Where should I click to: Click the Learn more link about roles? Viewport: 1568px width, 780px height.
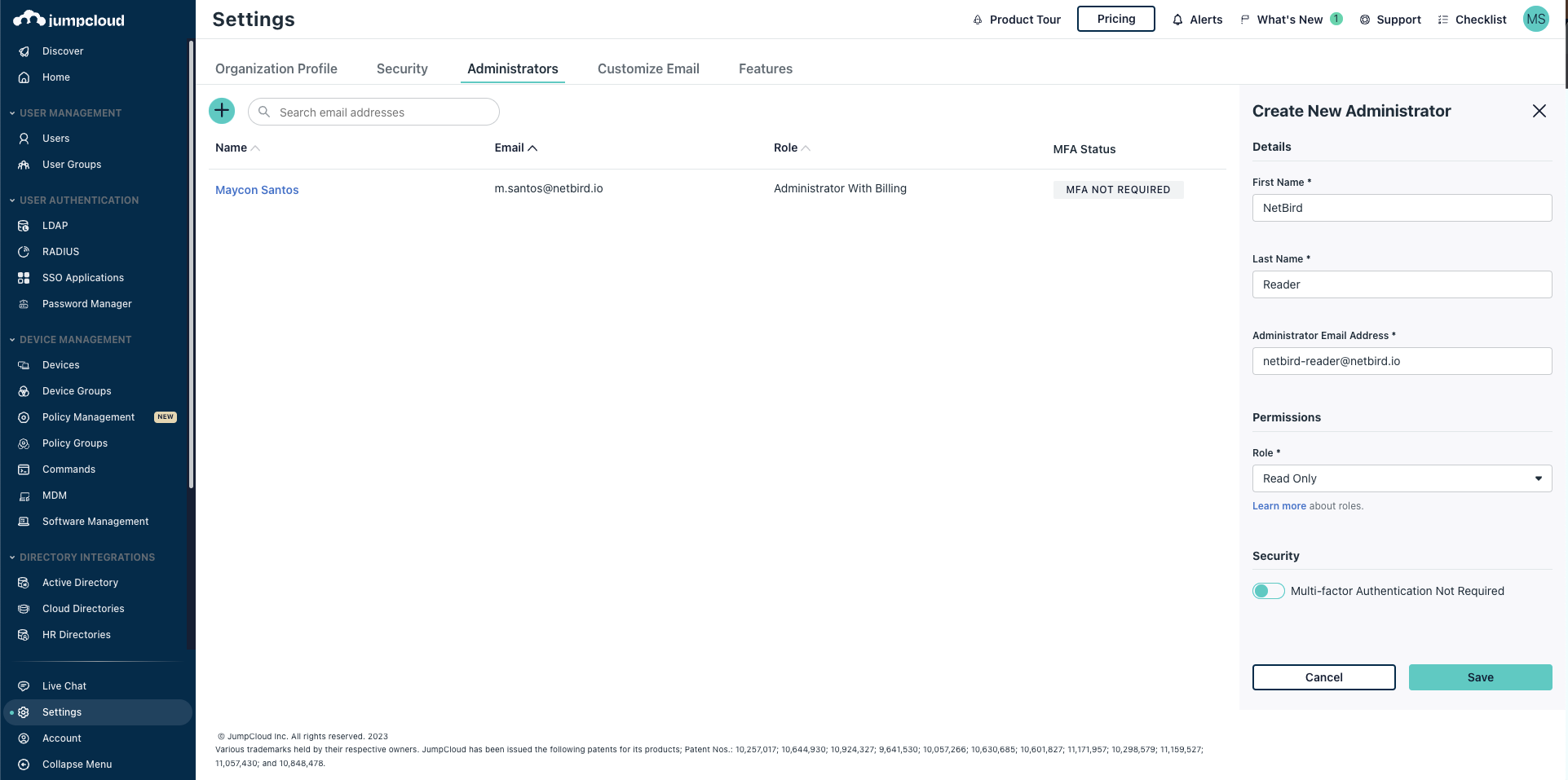point(1279,506)
